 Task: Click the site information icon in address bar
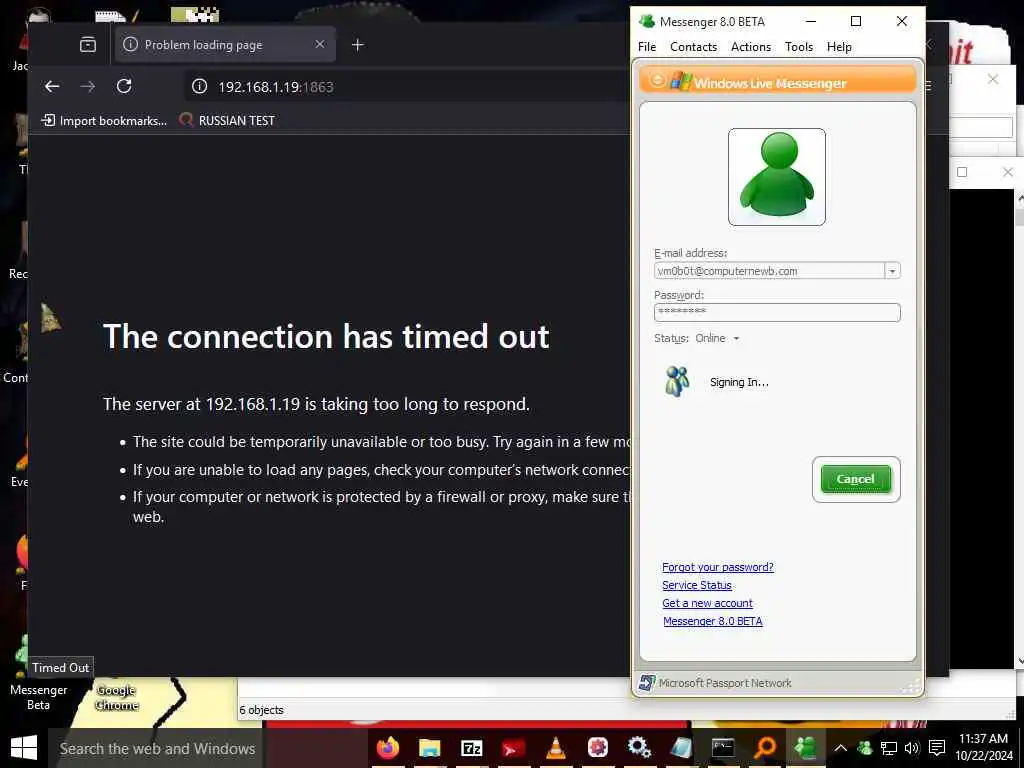pyautogui.click(x=199, y=86)
